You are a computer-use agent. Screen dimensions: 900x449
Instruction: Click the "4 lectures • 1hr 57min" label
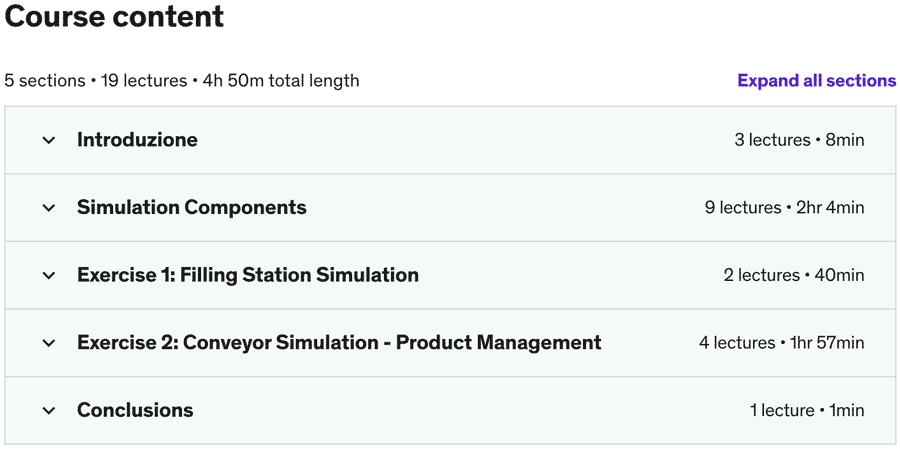[x=781, y=343]
